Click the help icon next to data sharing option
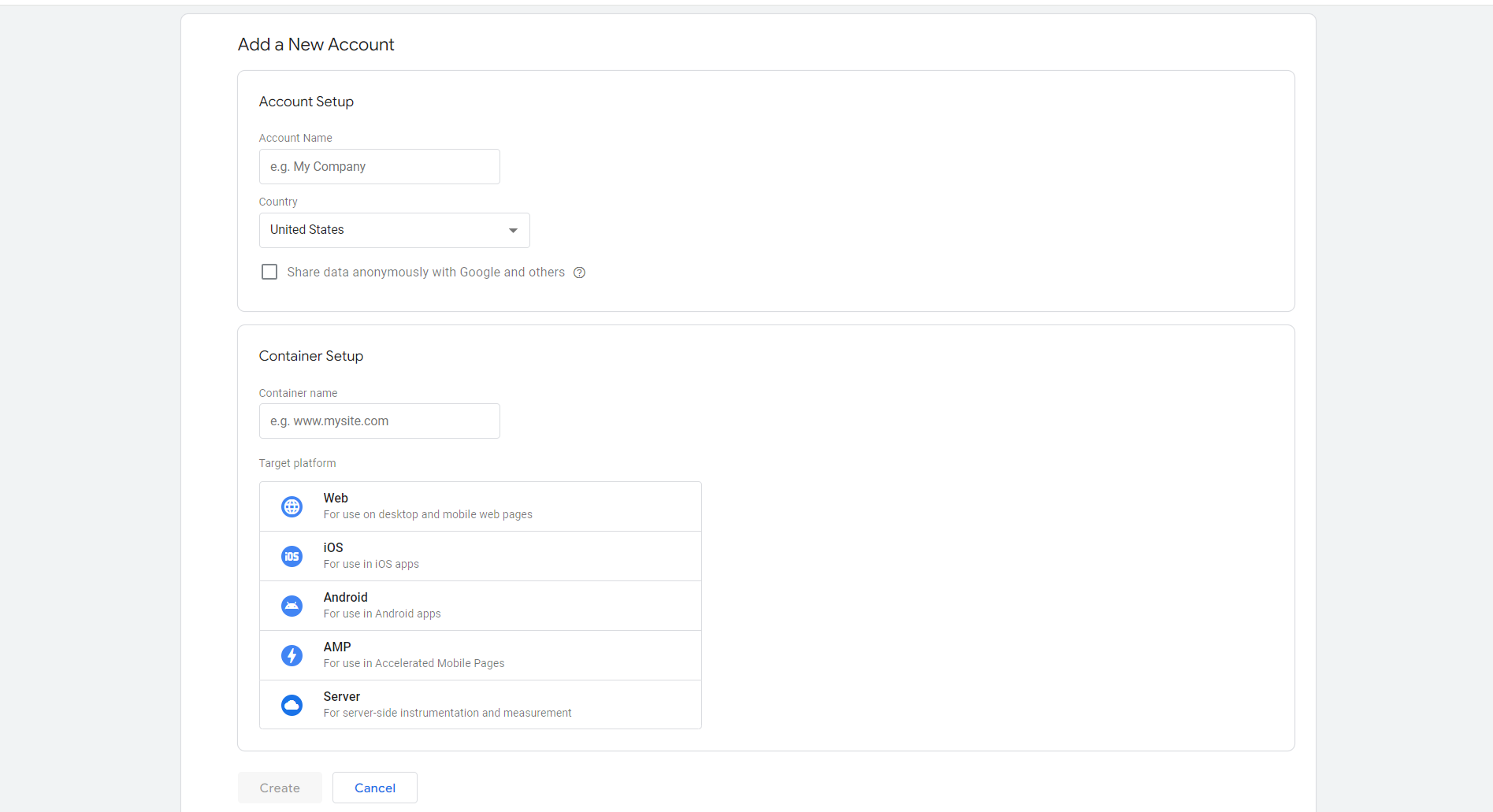The image size is (1493, 812). click(x=579, y=272)
